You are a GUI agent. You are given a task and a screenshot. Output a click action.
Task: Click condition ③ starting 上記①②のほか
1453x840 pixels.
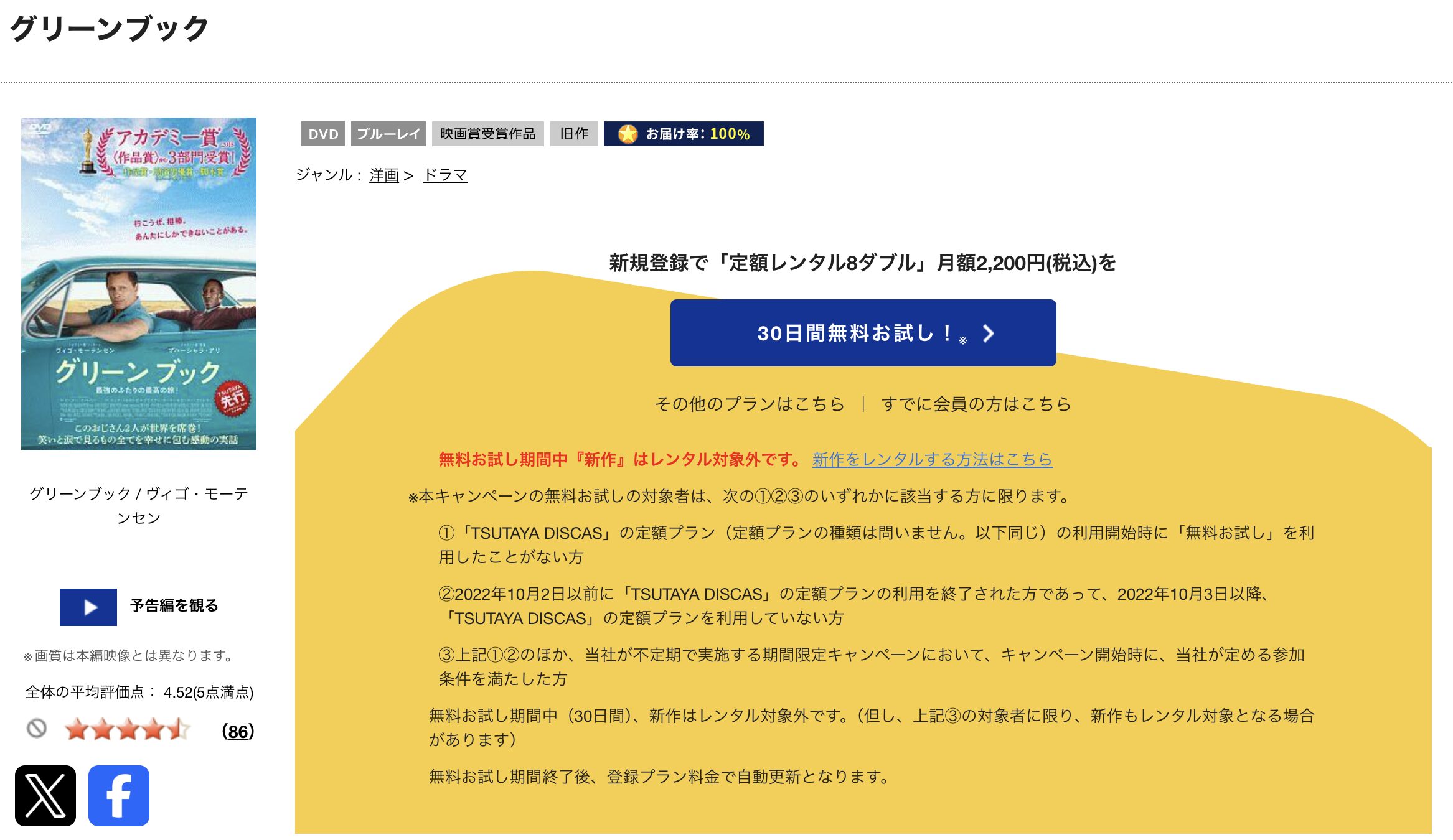point(872,666)
